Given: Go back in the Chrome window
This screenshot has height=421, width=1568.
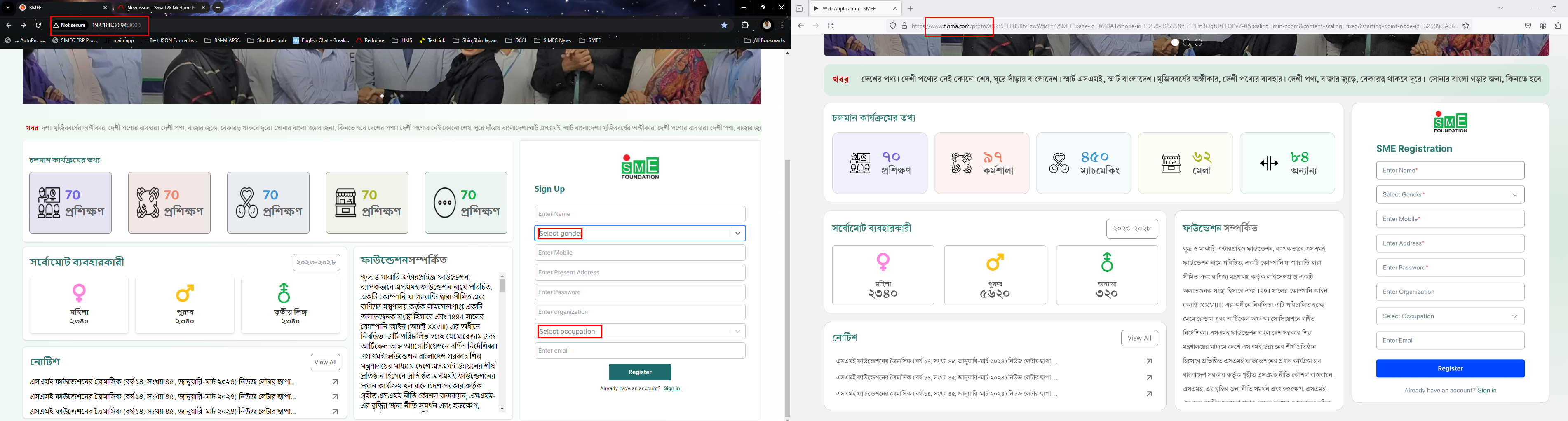Looking at the screenshot, I should point(9,25).
